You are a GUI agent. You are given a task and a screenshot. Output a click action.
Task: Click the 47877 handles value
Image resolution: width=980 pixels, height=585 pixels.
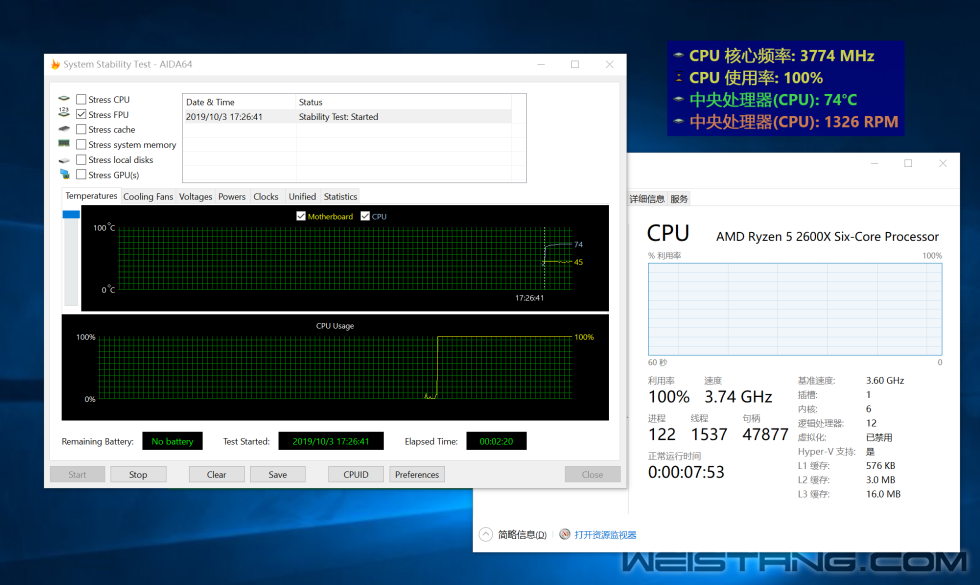point(765,434)
